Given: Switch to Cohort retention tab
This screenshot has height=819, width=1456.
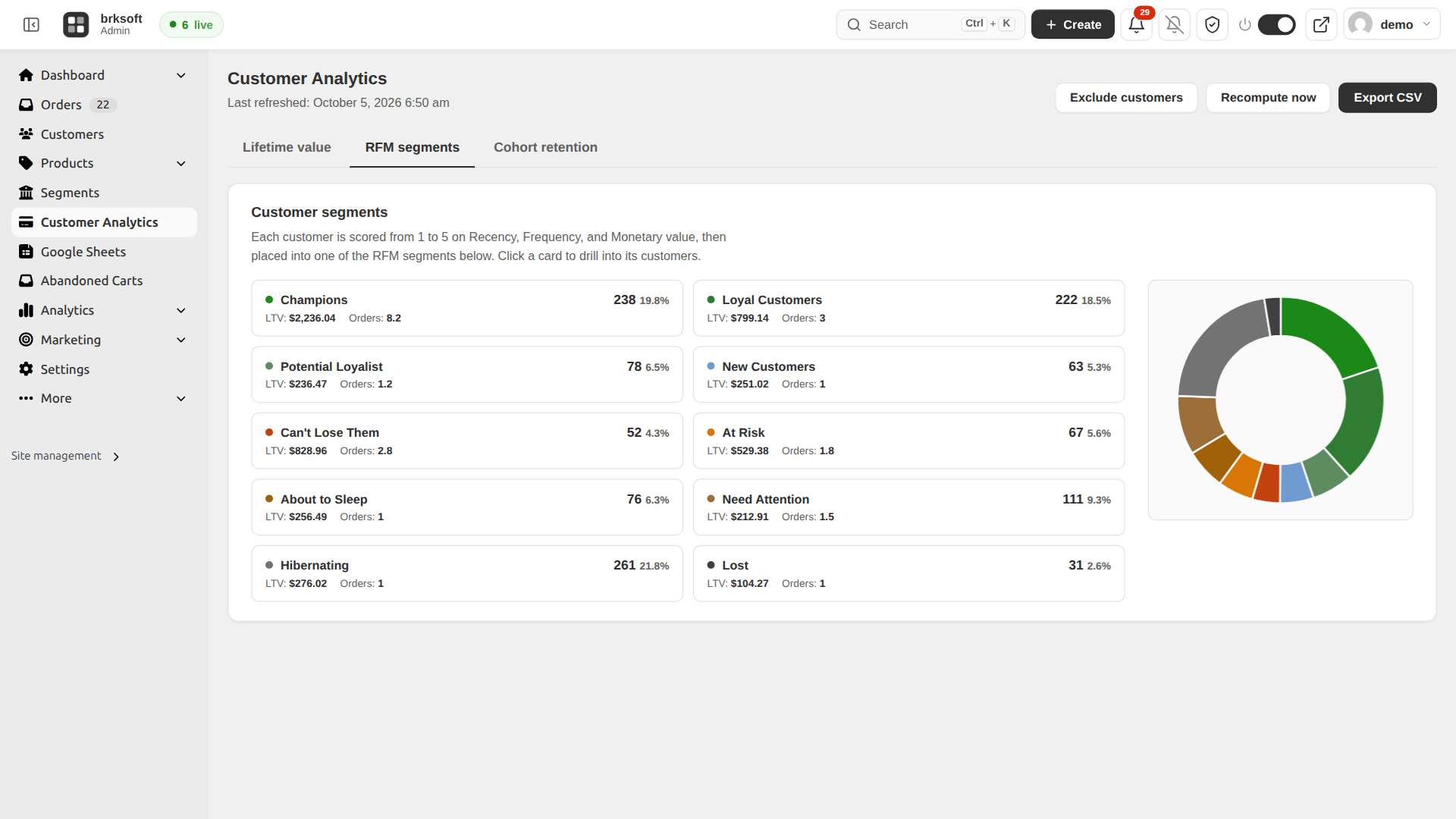Looking at the screenshot, I should pyautogui.click(x=545, y=147).
